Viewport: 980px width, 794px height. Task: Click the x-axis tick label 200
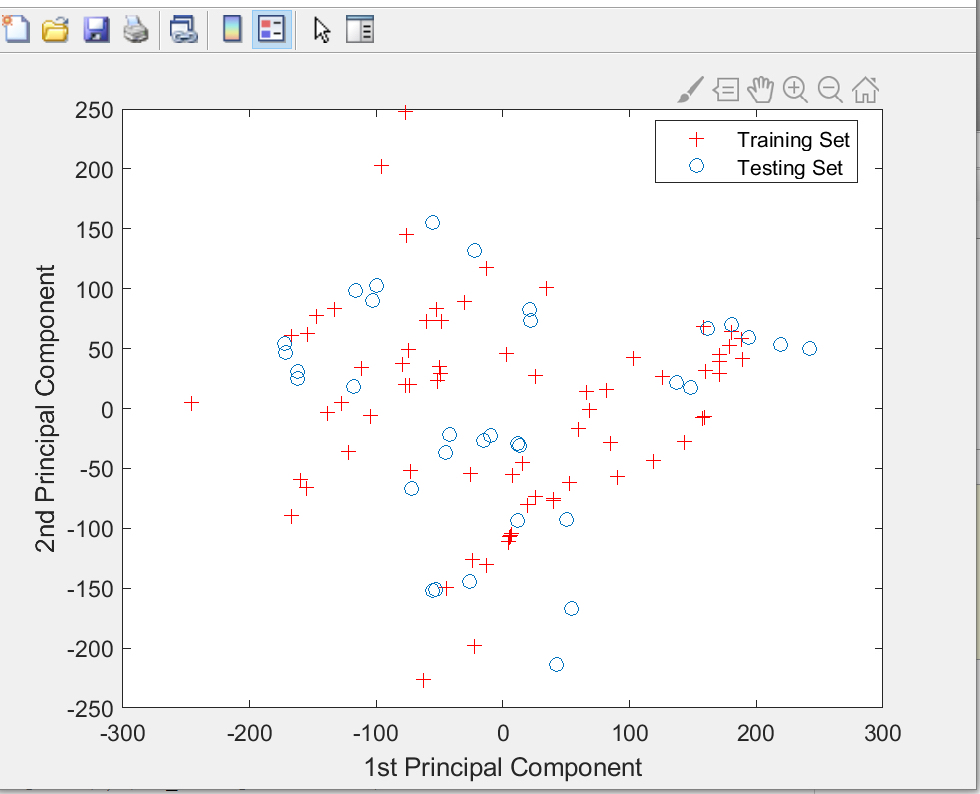pyautogui.click(x=756, y=733)
